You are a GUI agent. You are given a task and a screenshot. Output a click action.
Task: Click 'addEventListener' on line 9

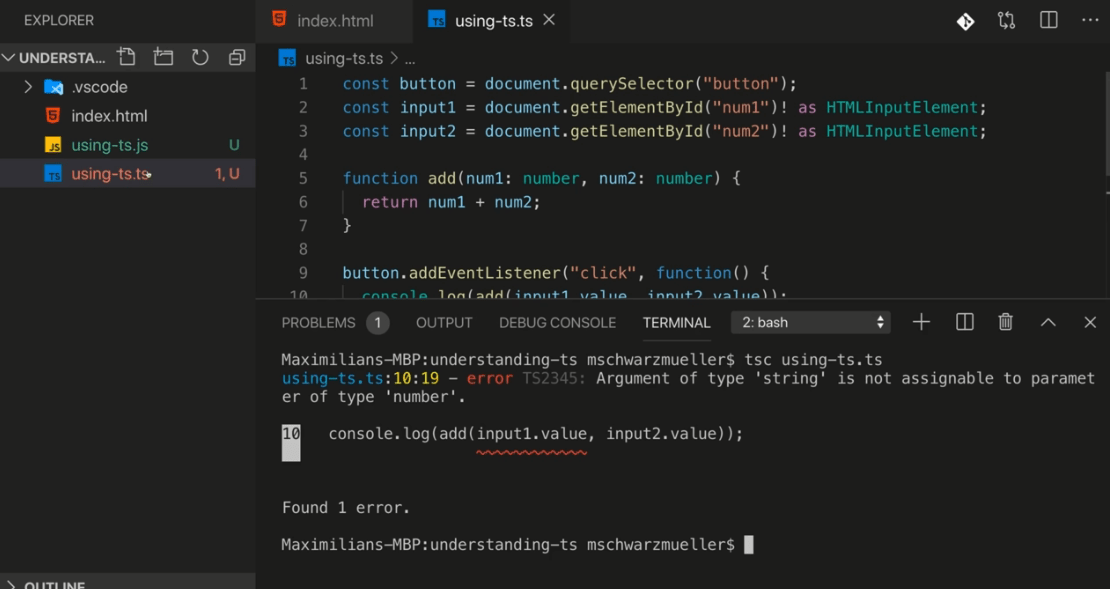pyautogui.click(x=485, y=273)
